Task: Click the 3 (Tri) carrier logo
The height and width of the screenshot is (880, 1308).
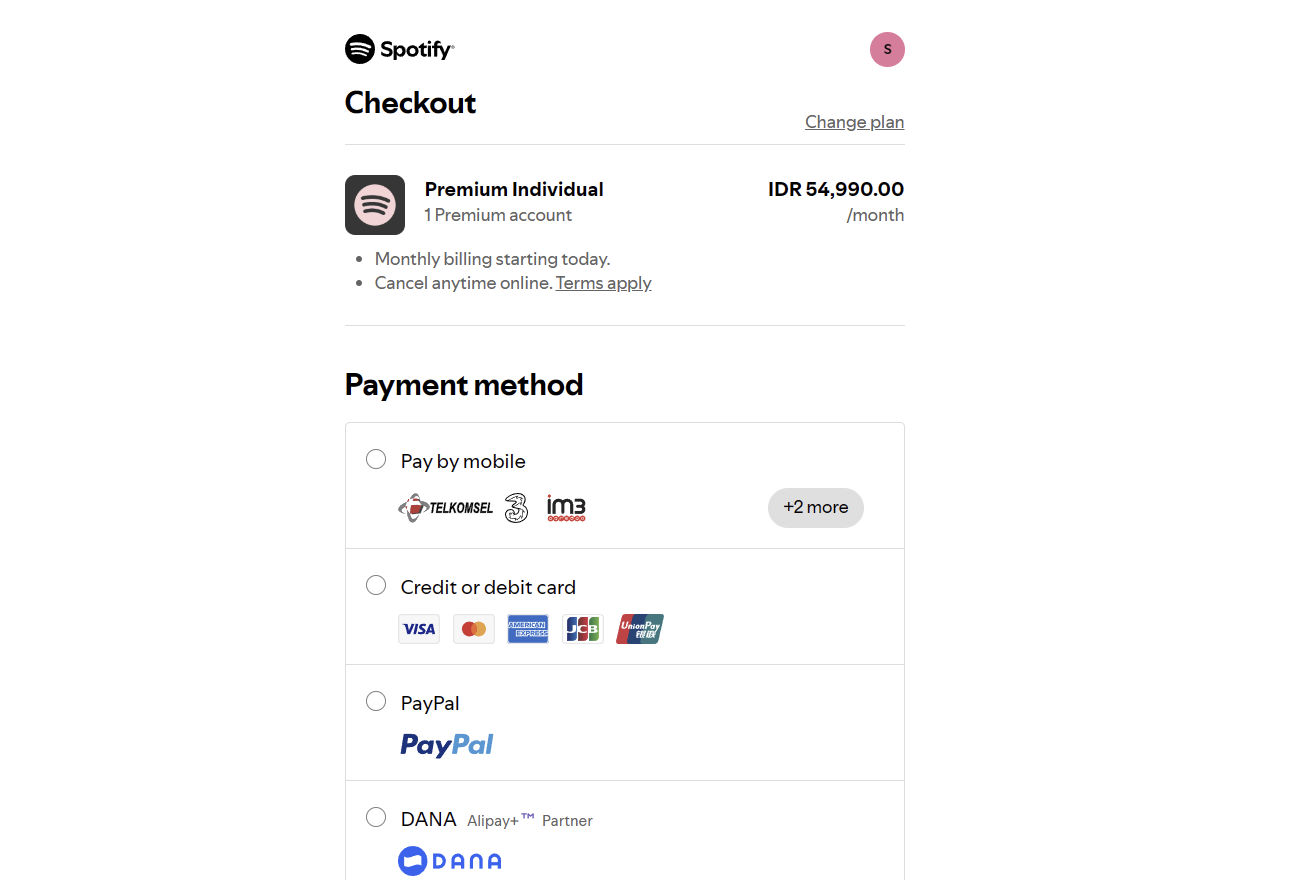Action: point(516,507)
